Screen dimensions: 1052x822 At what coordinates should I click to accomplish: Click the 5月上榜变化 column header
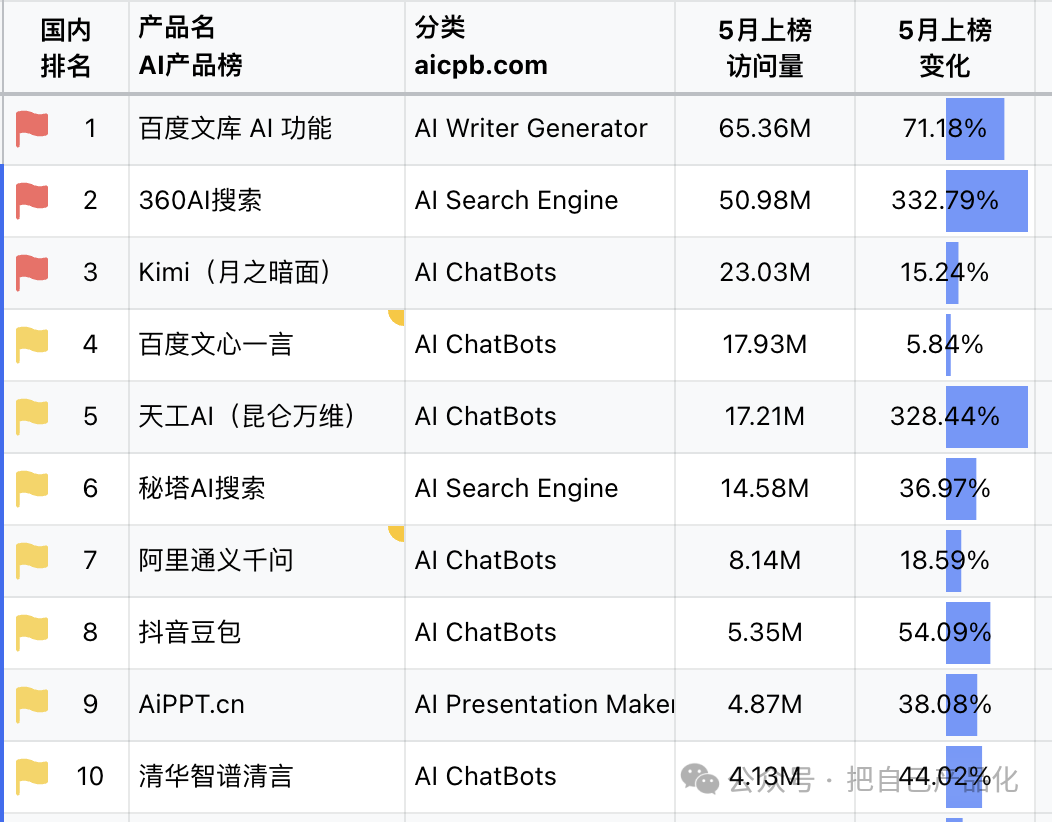point(945,47)
